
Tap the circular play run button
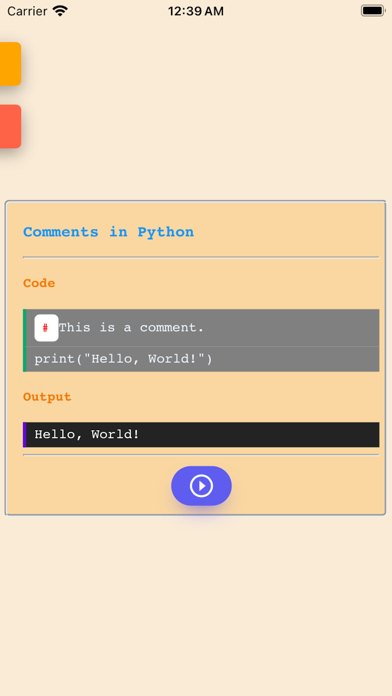(201, 486)
